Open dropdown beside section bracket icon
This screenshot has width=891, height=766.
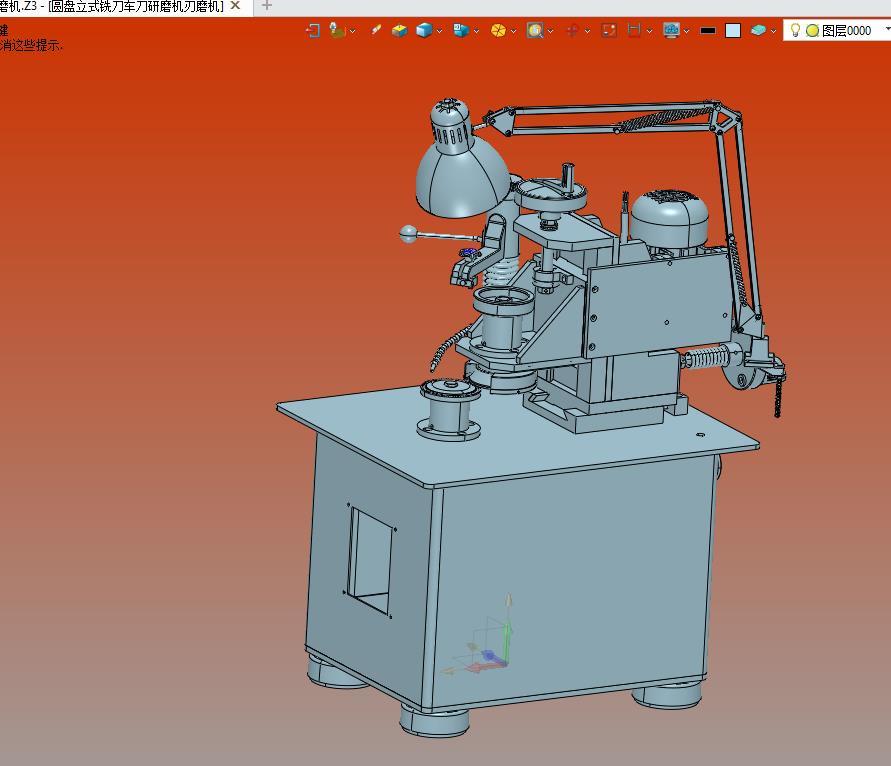point(649,31)
